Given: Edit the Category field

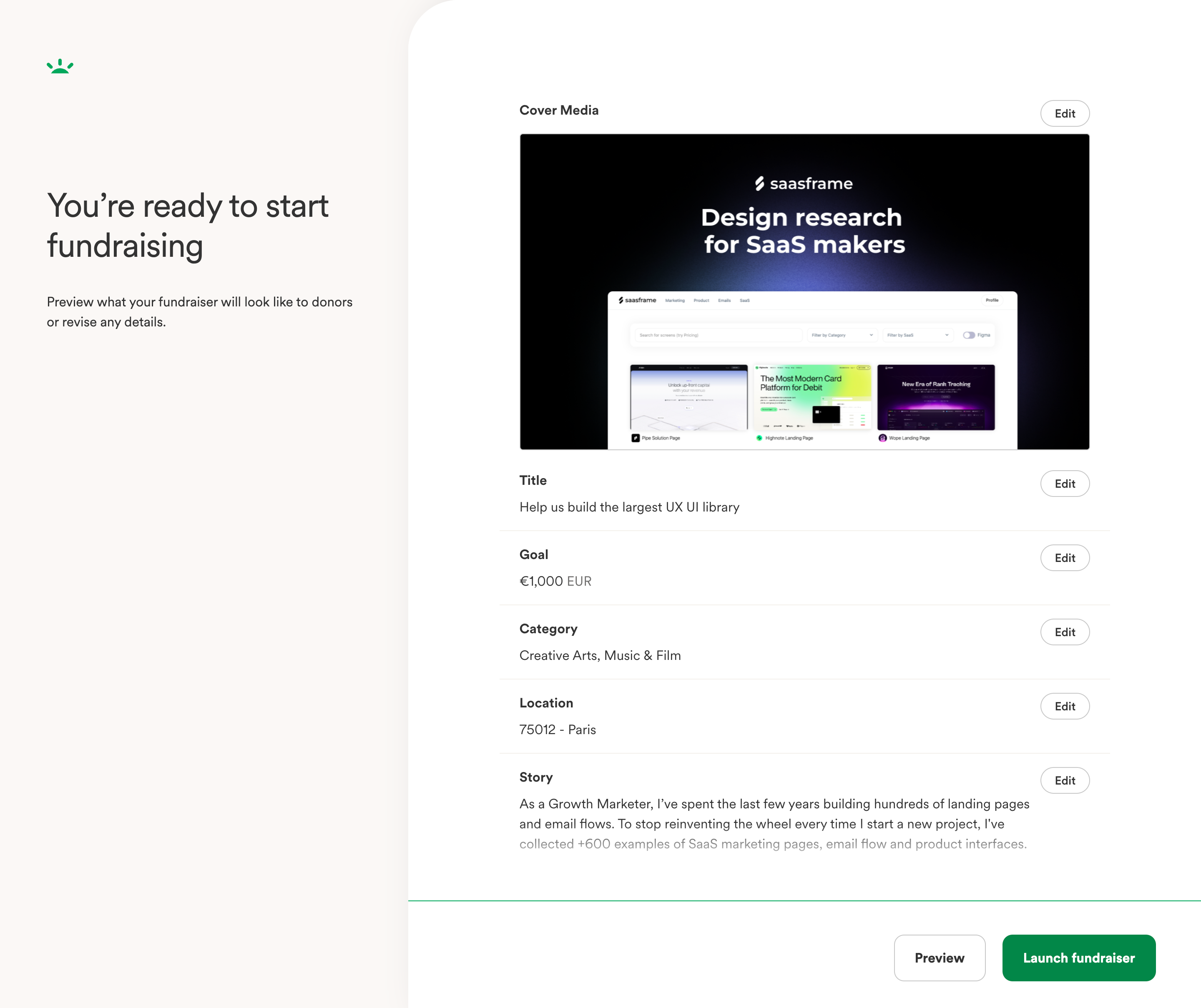Looking at the screenshot, I should (1064, 632).
